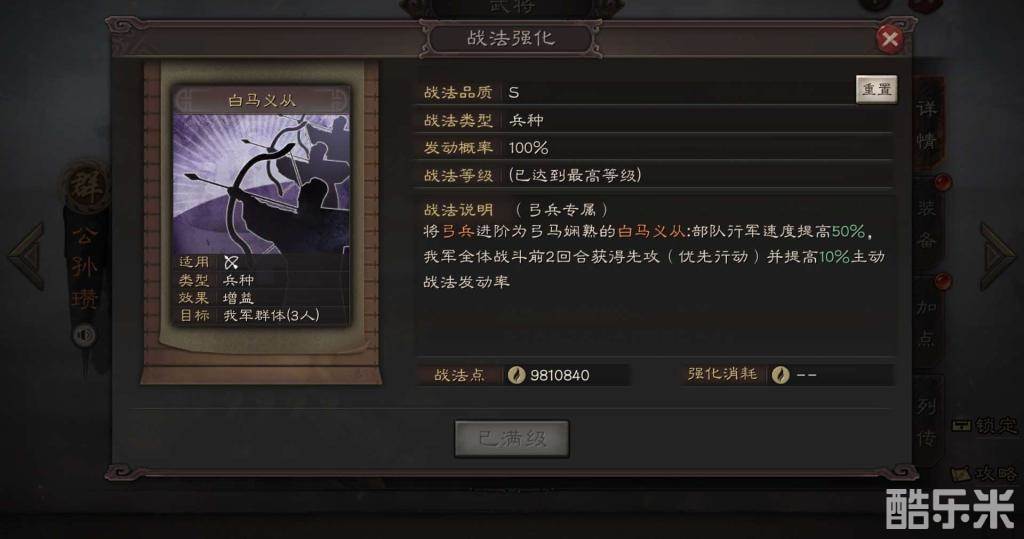Viewport: 1024px width, 539px height.
Task: Click the 战法点 coin icon
Action: pyautogui.click(x=516, y=375)
